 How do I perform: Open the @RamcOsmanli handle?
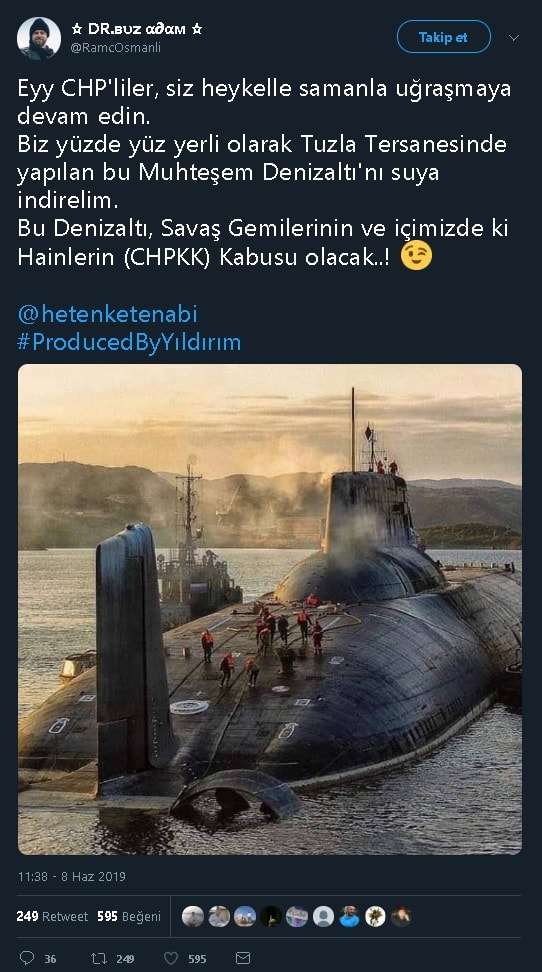[x=115, y=48]
